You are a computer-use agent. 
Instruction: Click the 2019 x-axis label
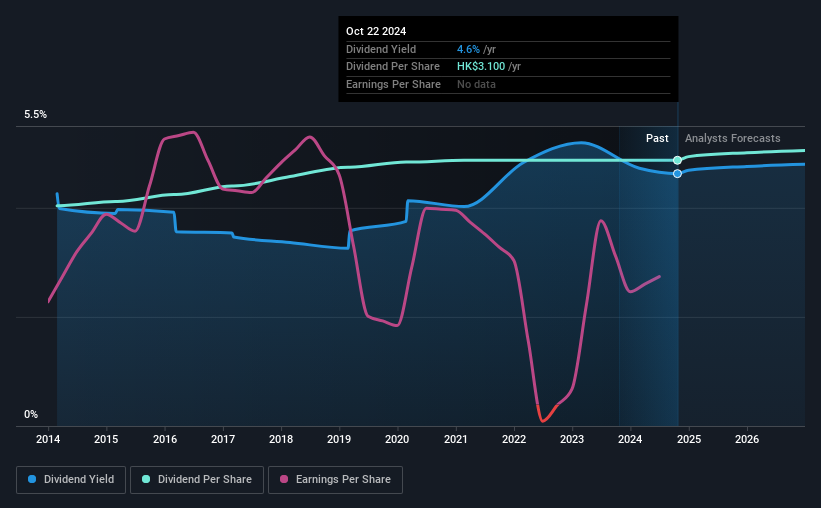339,439
